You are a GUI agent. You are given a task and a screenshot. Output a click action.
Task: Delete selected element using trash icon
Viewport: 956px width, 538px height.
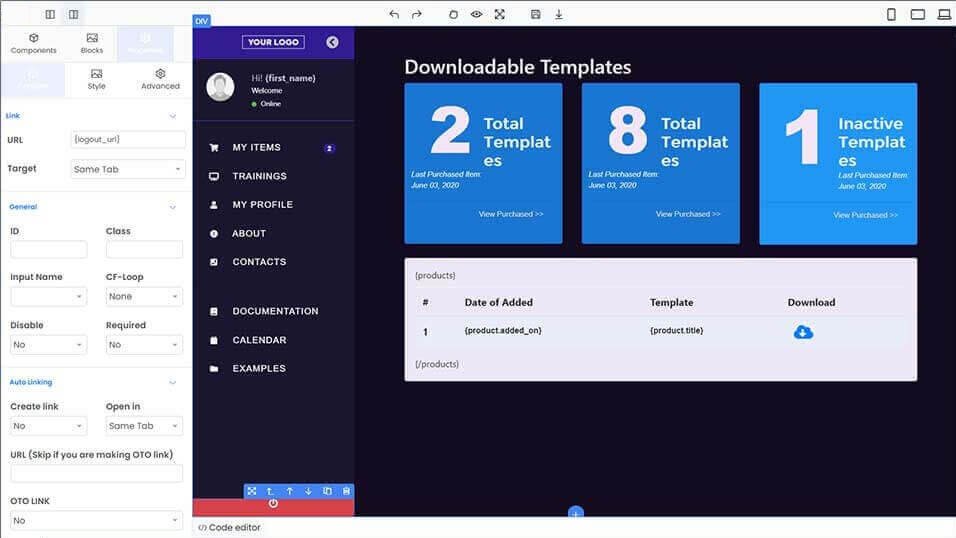click(x=346, y=491)
